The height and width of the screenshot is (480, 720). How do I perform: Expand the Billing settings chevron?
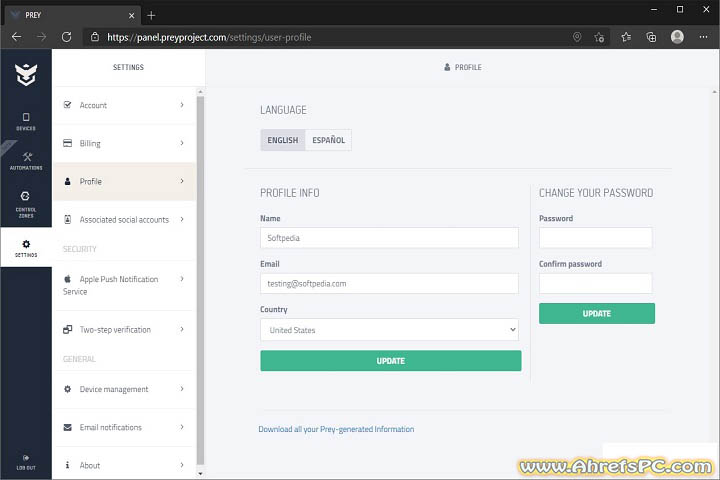pos(182,143)
